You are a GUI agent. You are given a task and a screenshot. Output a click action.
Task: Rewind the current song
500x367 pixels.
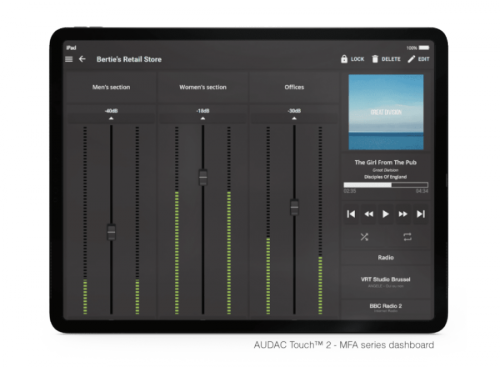[369, 214]
